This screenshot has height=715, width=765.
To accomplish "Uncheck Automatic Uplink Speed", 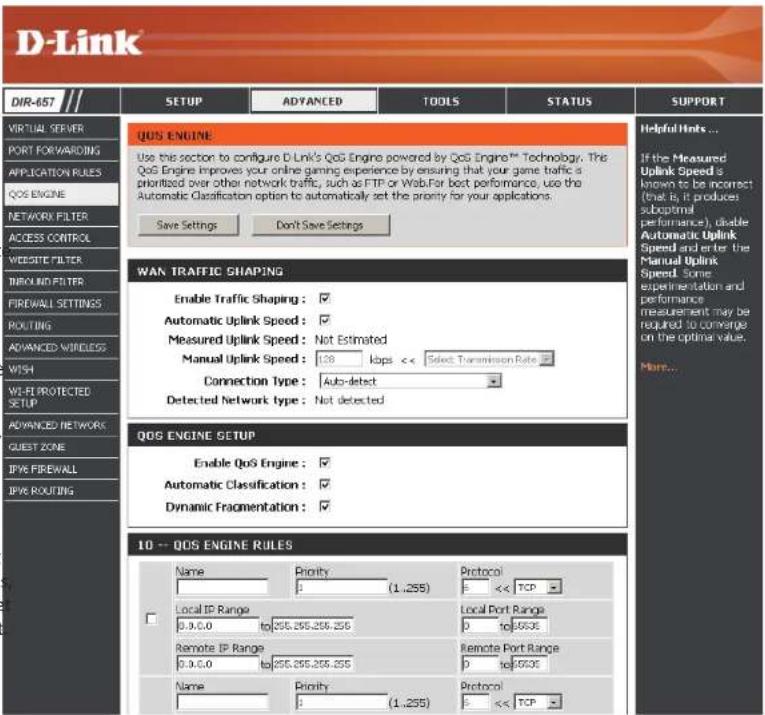I will pyautogui.click(x=324, y=320).
